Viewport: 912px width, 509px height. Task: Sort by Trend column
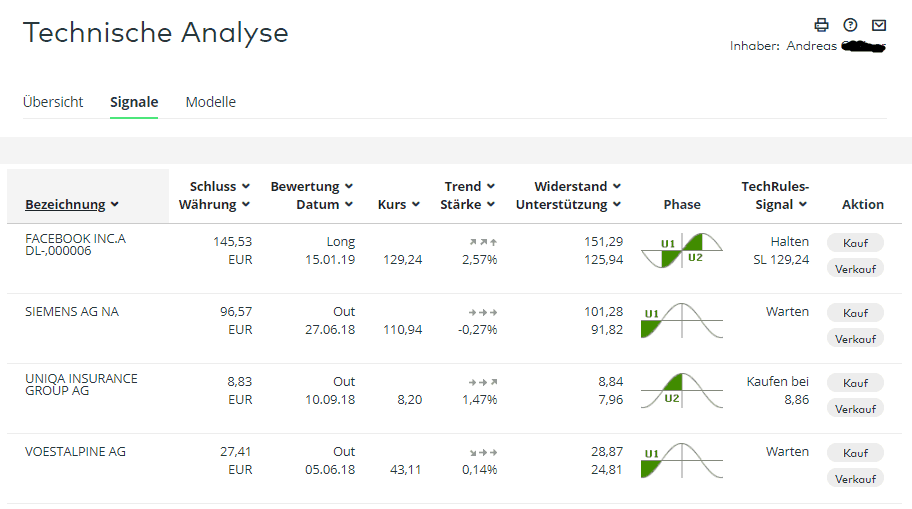tap(469, 186)
